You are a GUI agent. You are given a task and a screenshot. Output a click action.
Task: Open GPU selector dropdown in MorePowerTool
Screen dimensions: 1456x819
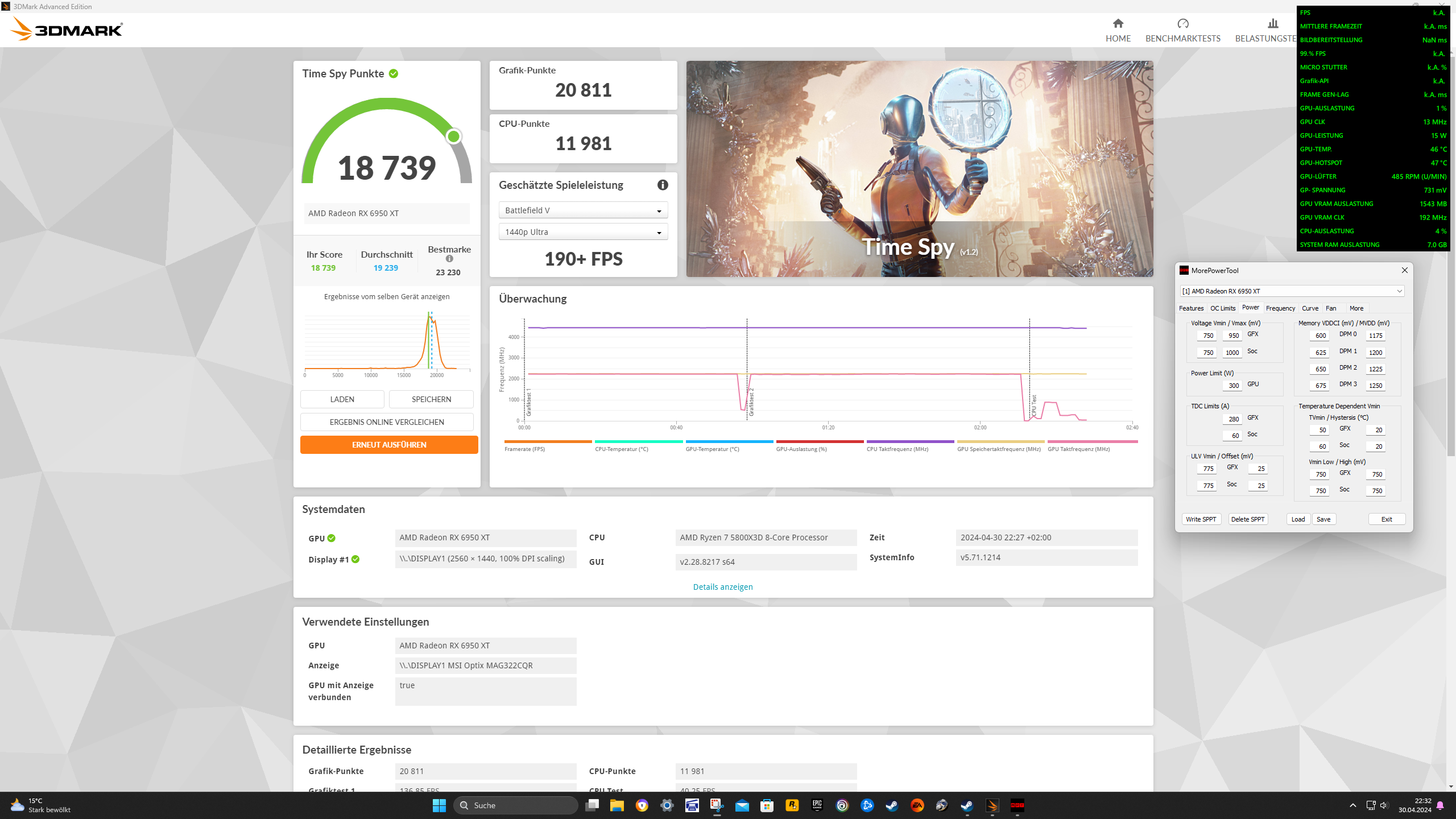pyautogui.click(x=1292, y=291)
